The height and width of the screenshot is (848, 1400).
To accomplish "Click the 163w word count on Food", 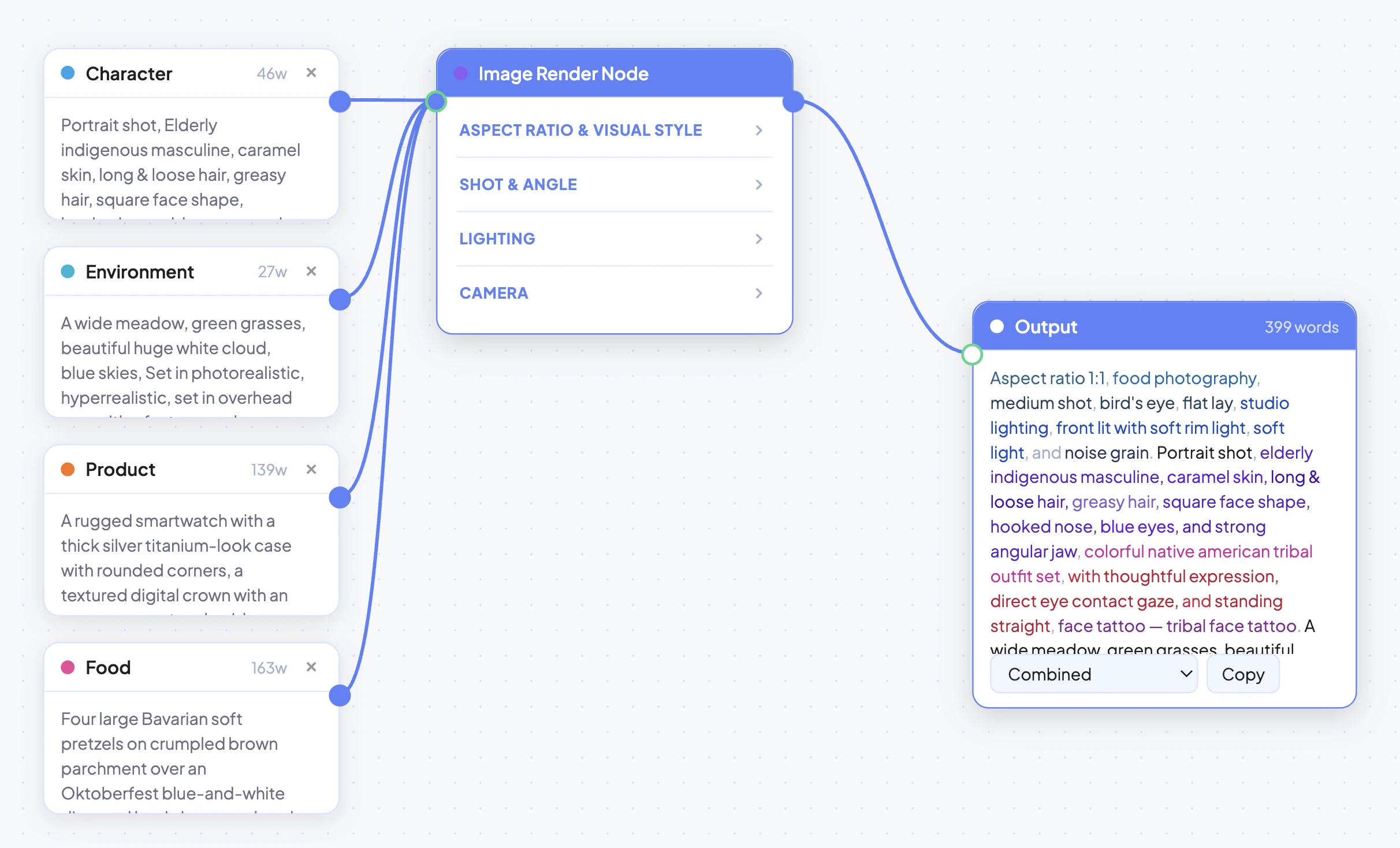I will [269, 668].
